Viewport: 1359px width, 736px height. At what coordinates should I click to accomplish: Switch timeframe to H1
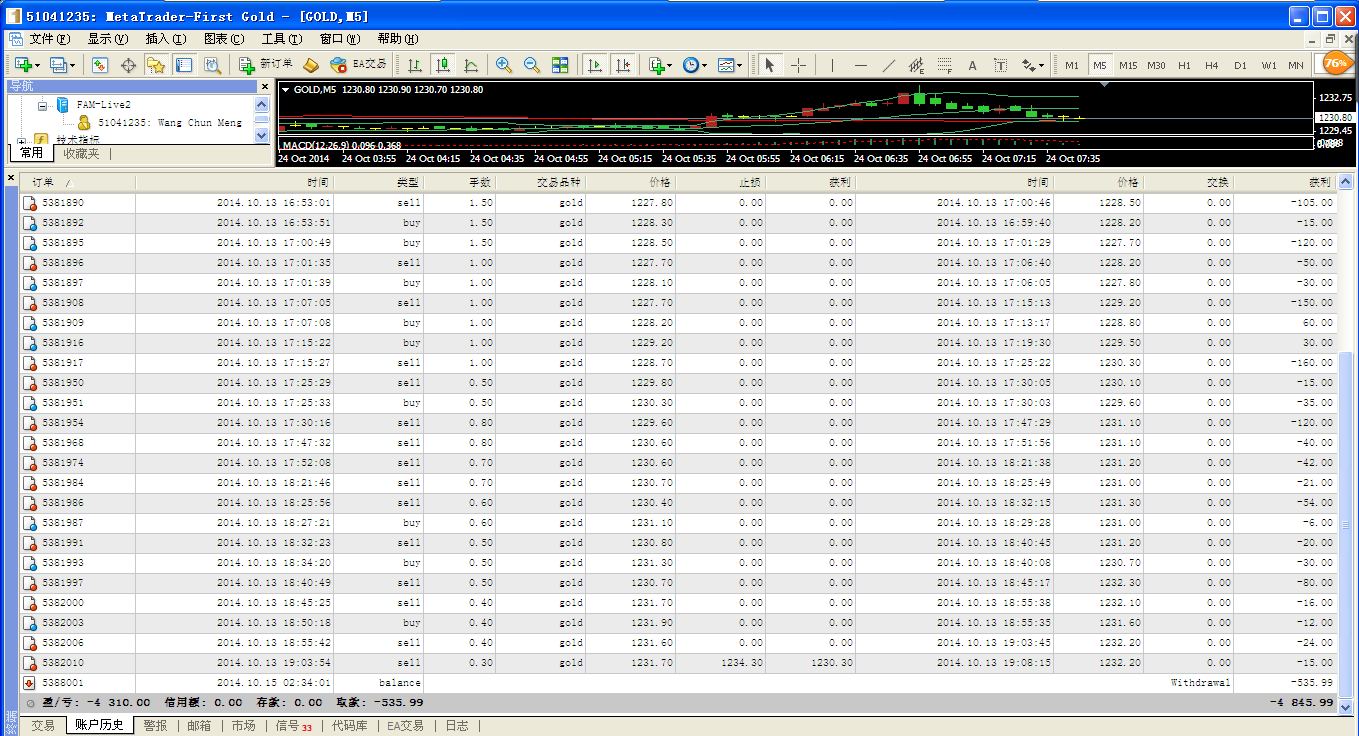click(1184, 65)
